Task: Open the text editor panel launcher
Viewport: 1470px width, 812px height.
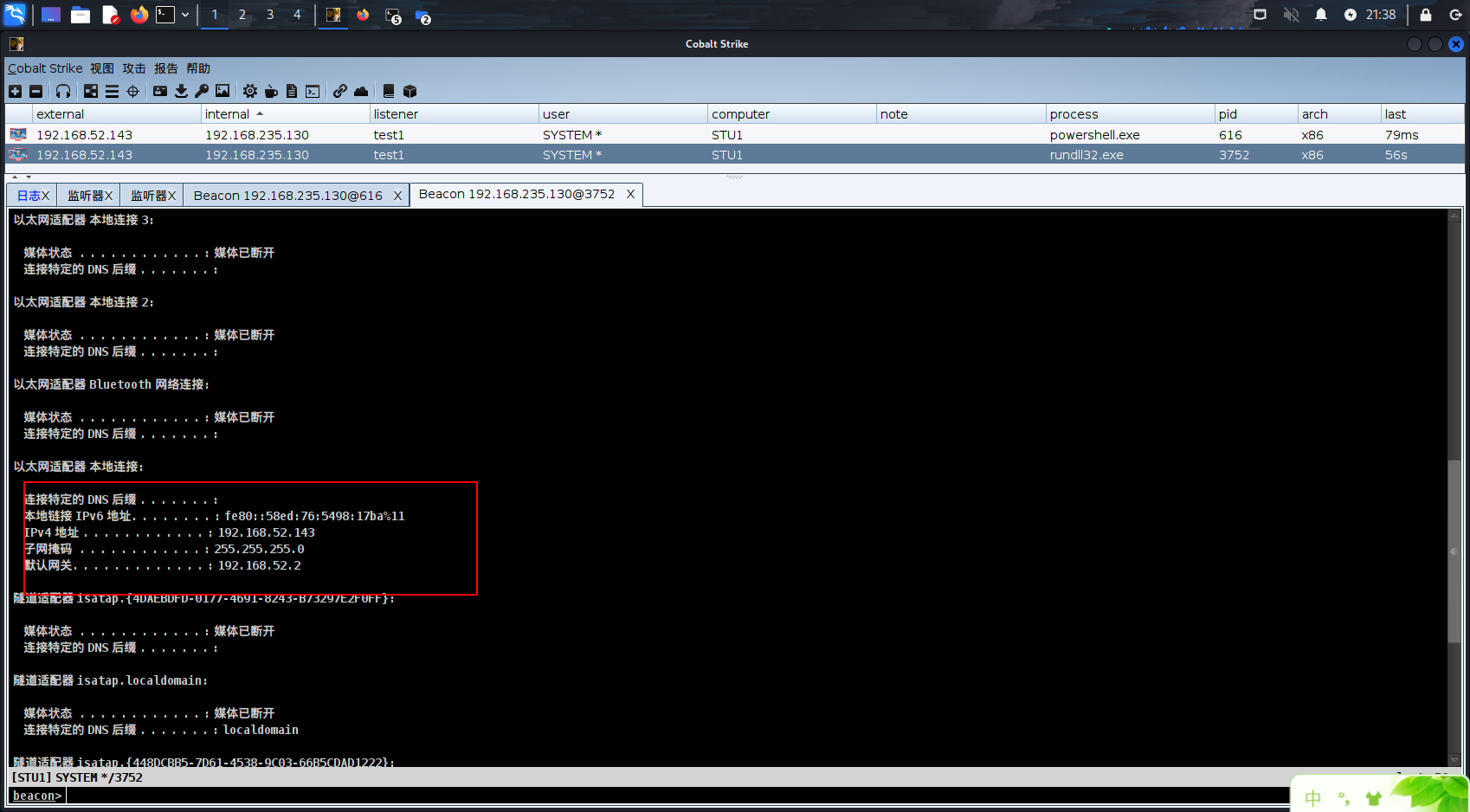Action: pyautogui.click(x=110, y=15)
